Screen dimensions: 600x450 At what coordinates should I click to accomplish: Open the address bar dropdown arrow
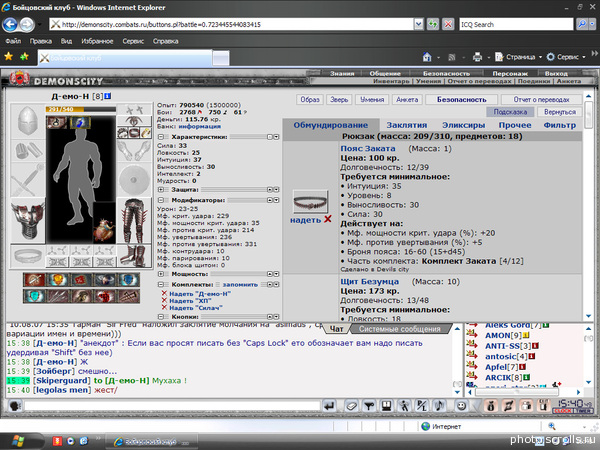[419, 24]
